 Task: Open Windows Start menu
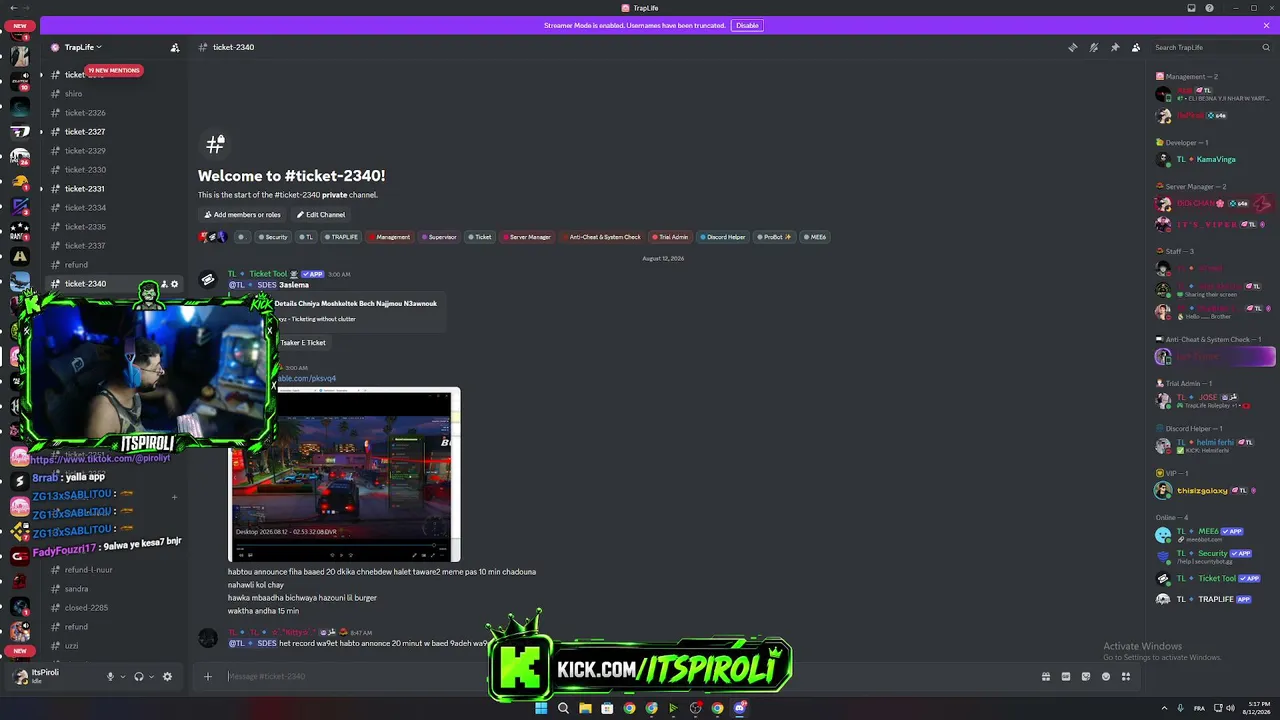pos(541,708)
